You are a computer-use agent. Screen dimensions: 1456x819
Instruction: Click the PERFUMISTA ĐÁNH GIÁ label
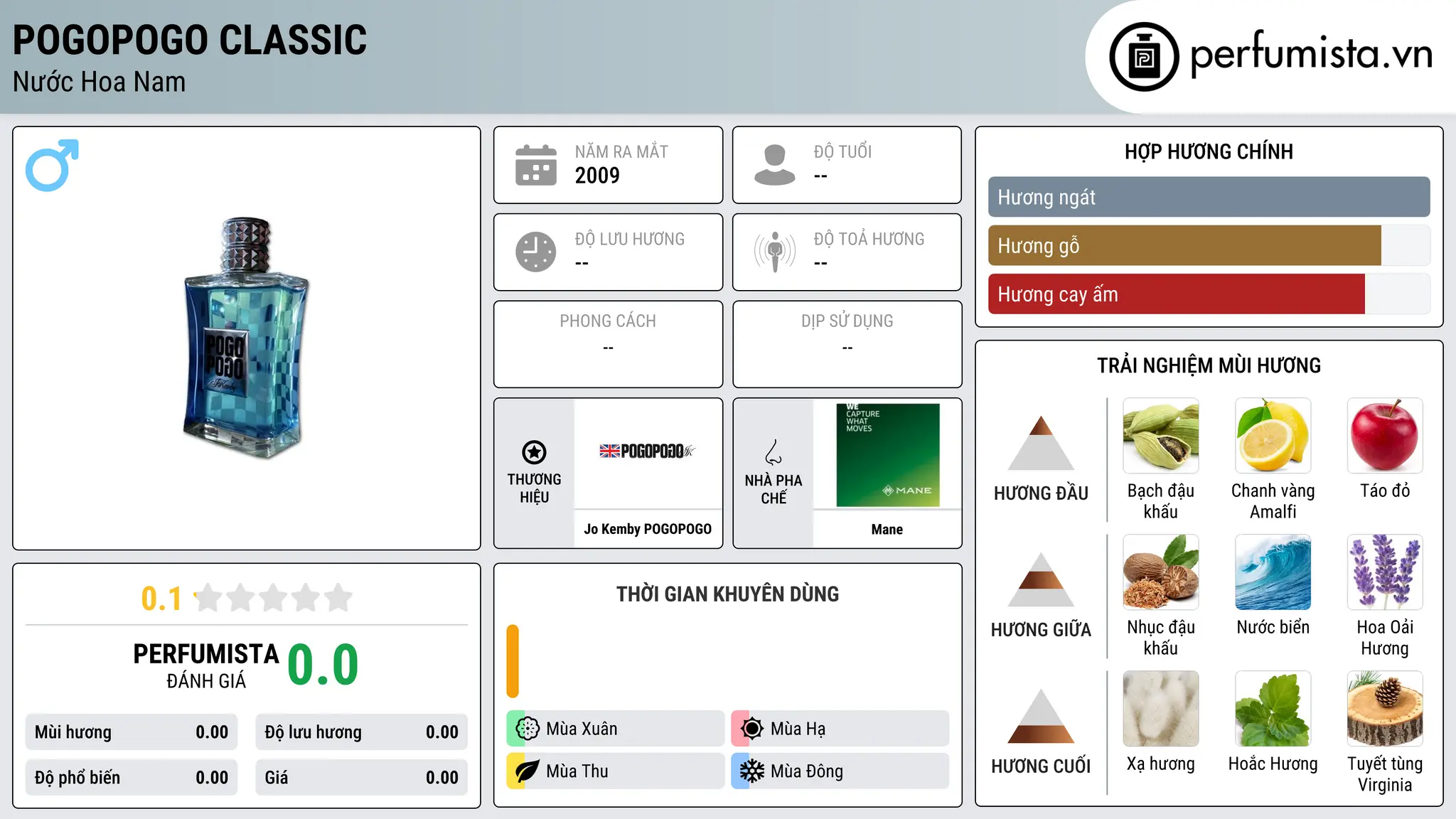(x=206, y=666)
